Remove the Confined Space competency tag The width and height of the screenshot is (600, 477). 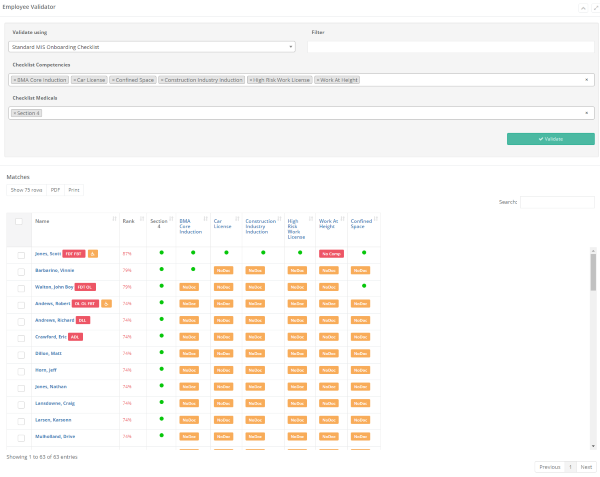113,80
